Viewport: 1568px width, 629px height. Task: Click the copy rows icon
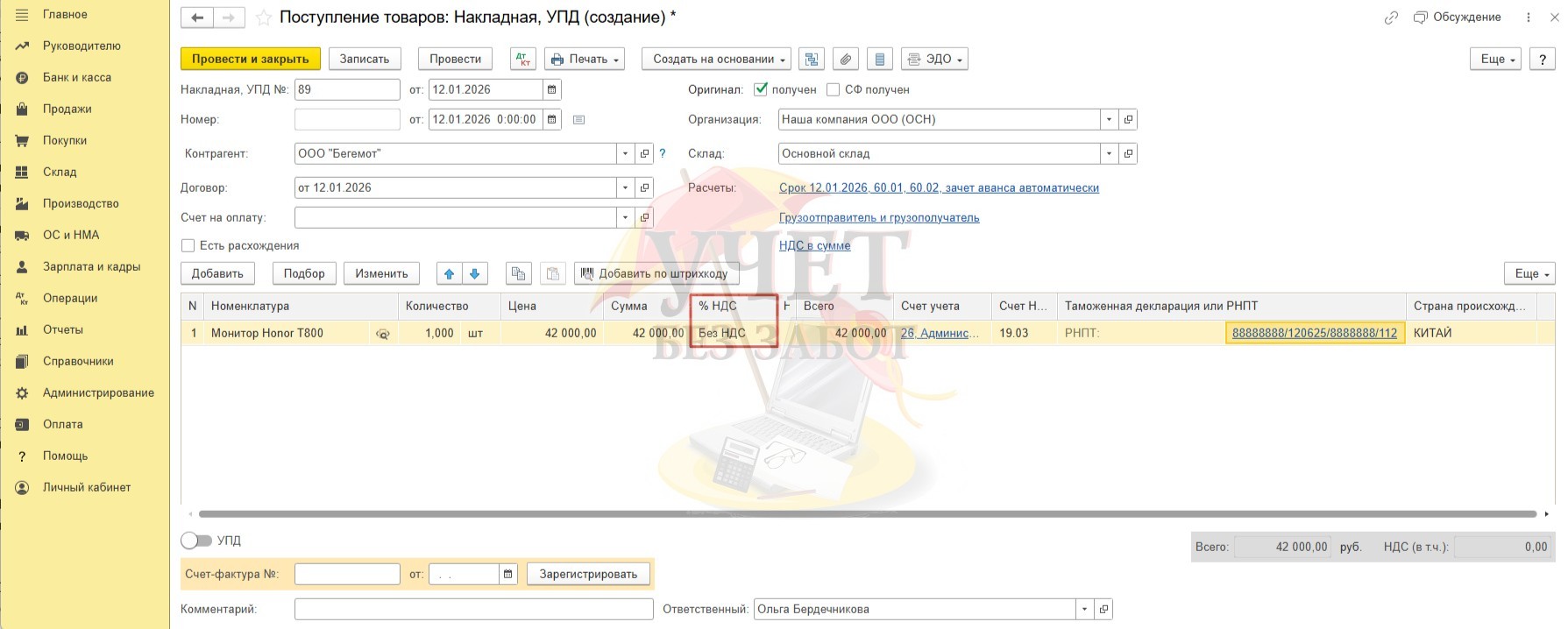click(519, 274)
